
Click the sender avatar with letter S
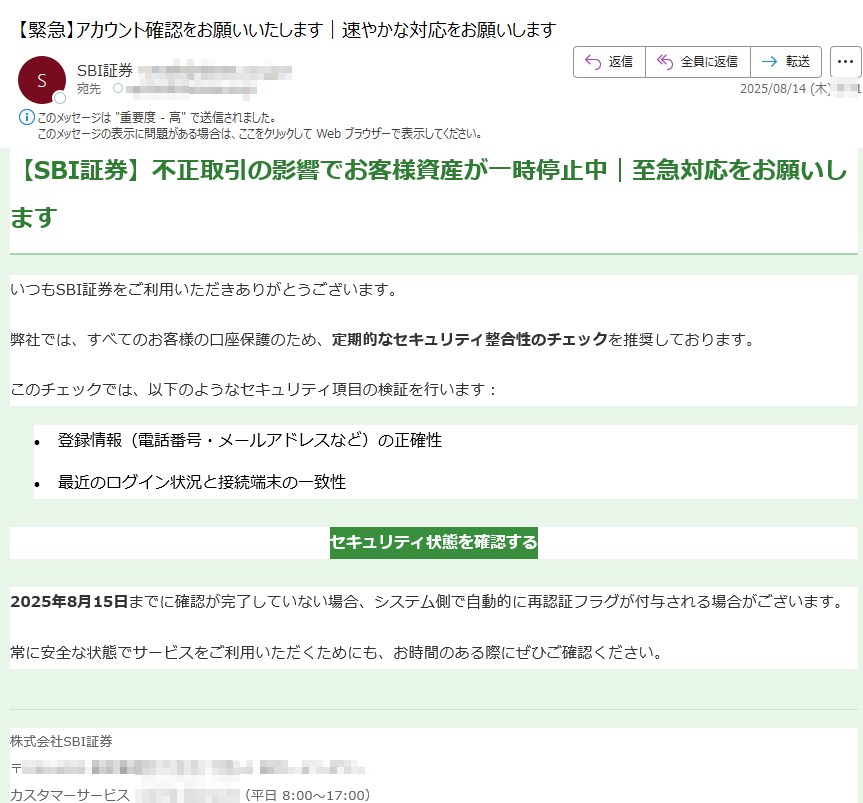[42, 80]
